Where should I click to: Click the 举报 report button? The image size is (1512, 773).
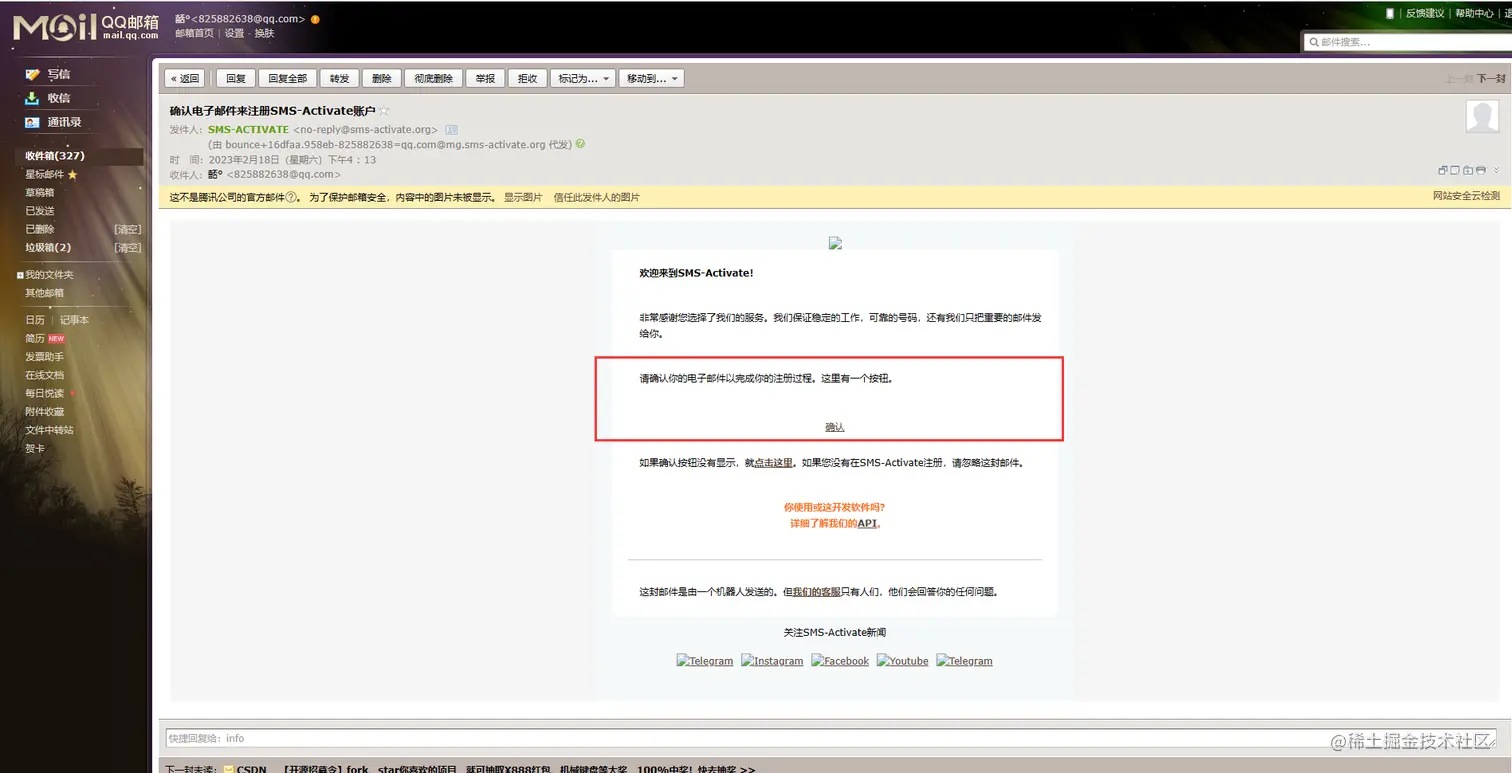coord(485,78)
